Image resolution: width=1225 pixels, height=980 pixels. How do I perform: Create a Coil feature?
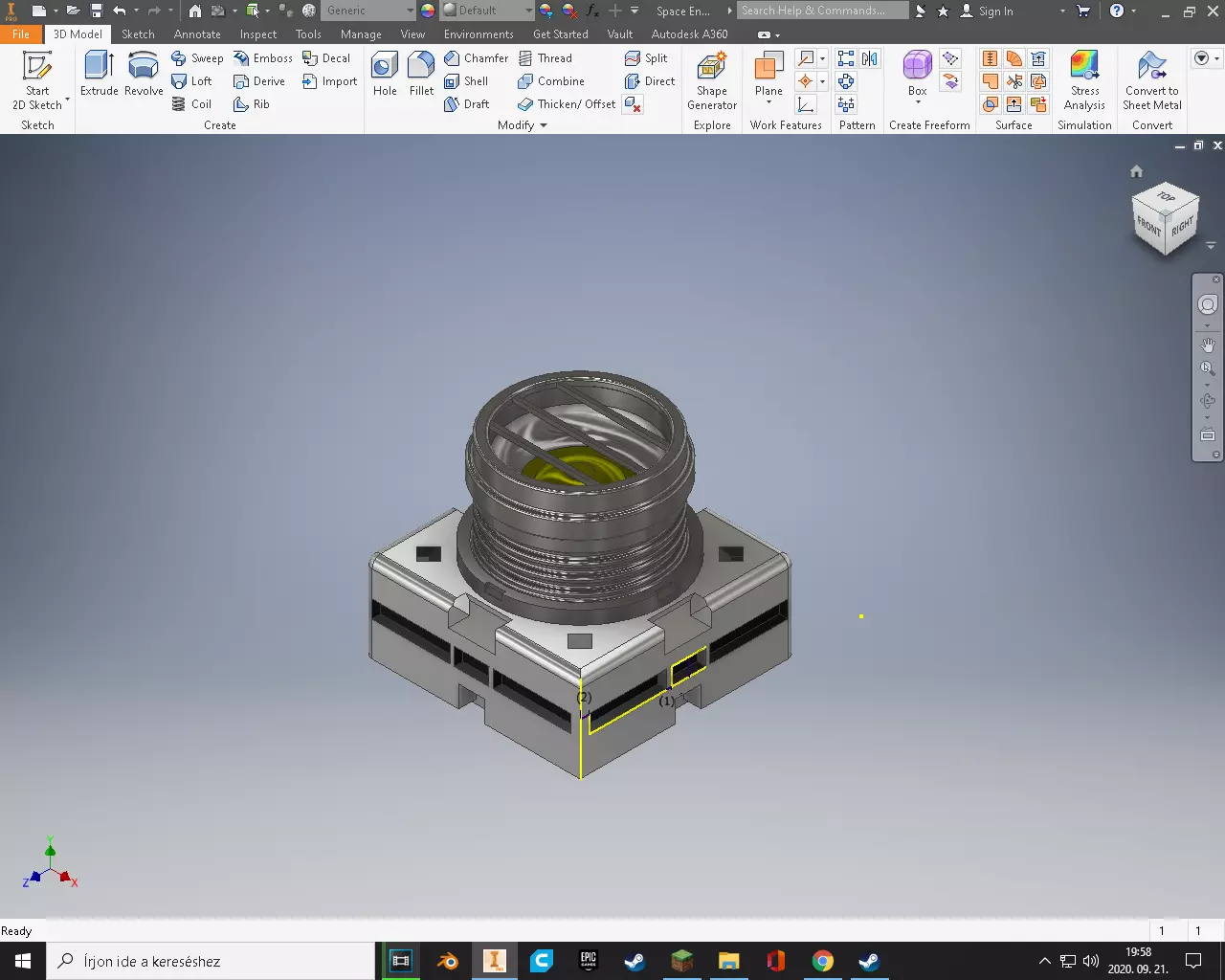click(x=191, y=104)
